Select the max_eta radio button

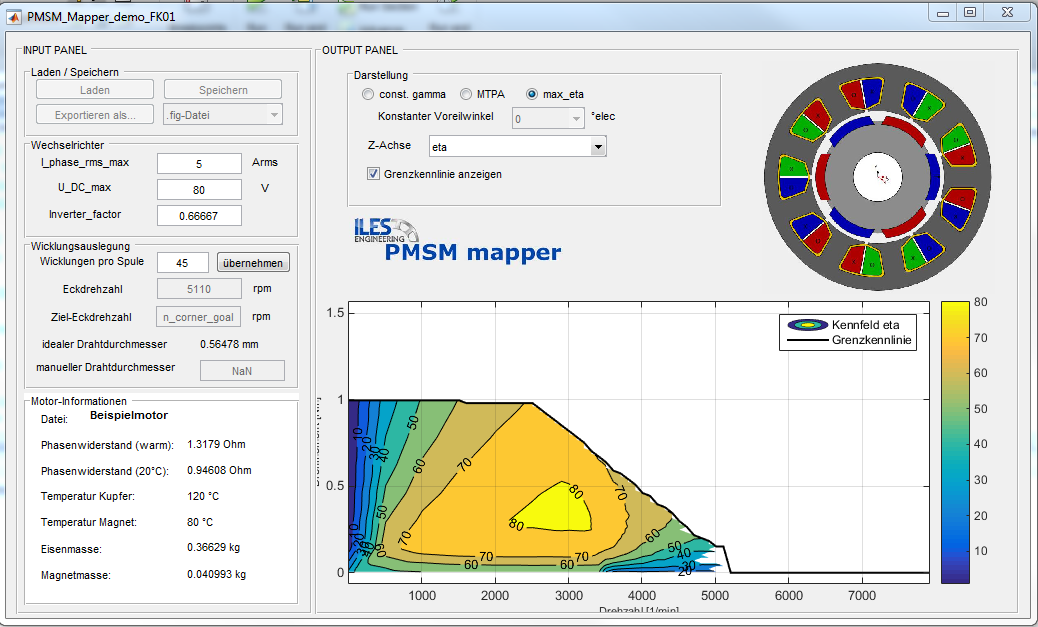(x=532, y=95)
